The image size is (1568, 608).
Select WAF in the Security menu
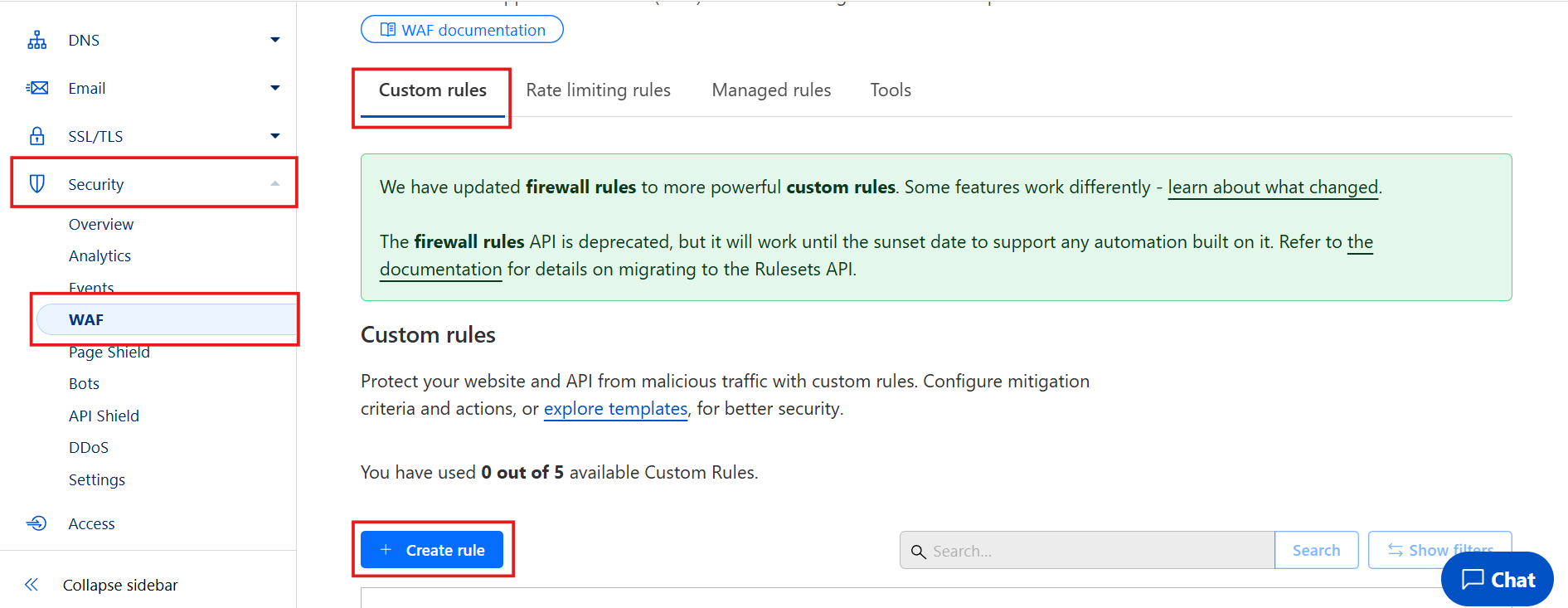click(167, 319)
